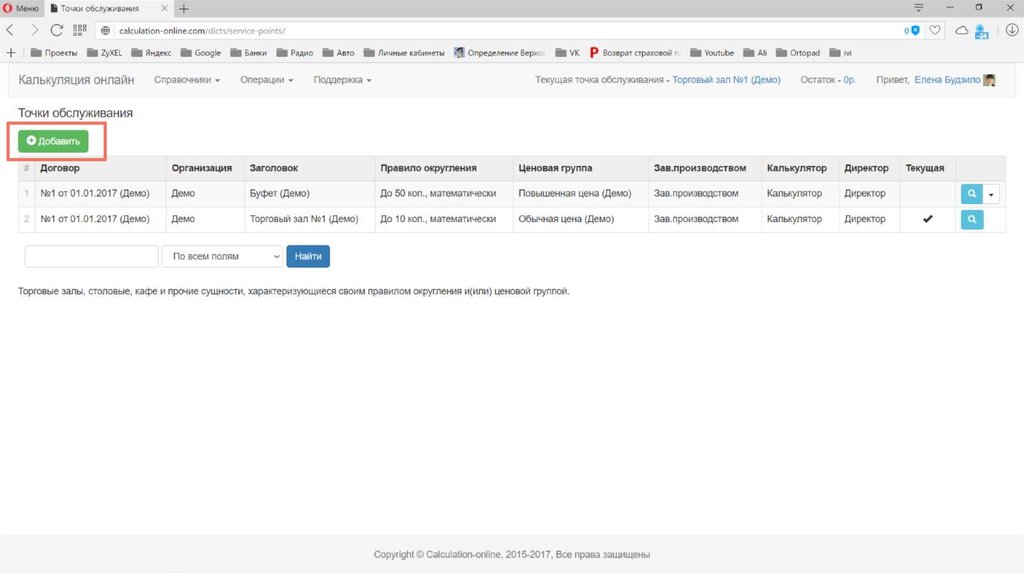The height and width of the screenshot is (574, 1024).
Task: Click the checkmark in the Текущая column
Action: click(927, 219)
